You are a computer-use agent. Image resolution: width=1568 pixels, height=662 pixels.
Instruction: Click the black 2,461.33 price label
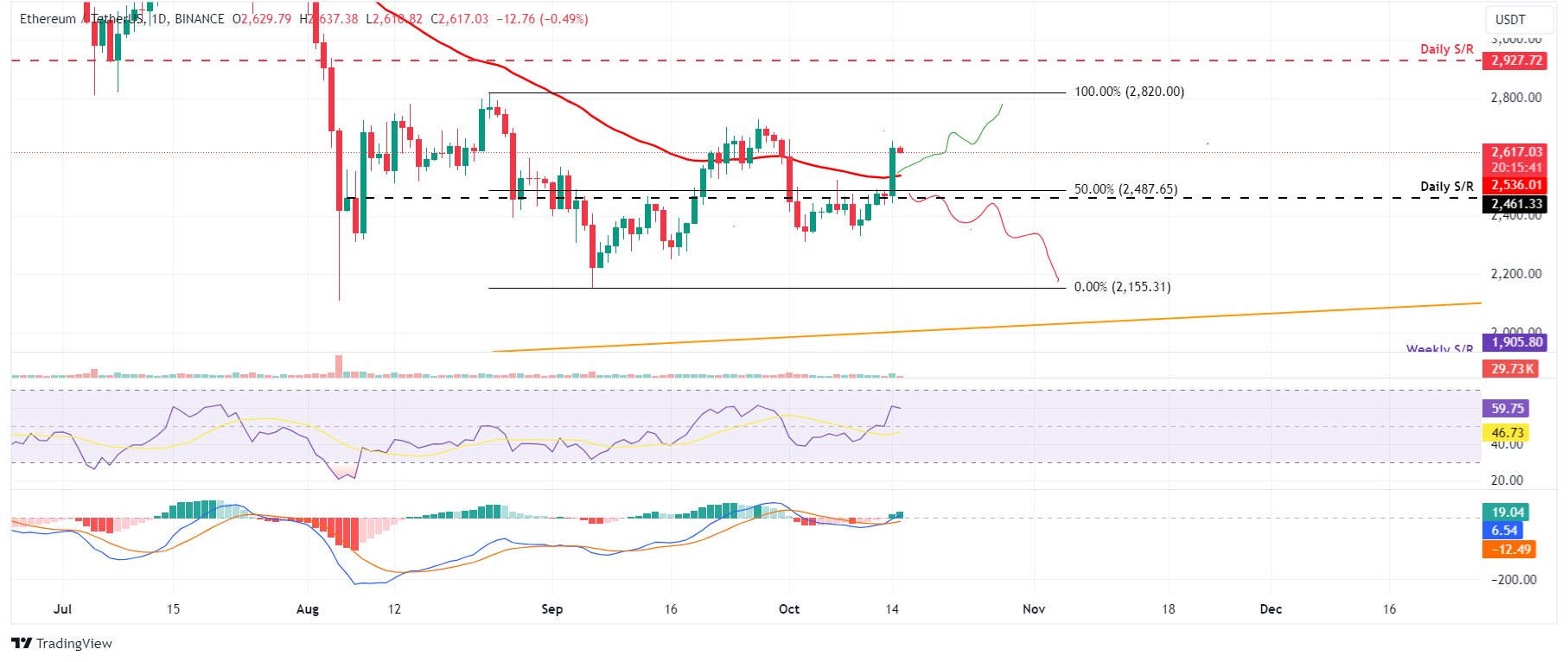pos(1515,204)
